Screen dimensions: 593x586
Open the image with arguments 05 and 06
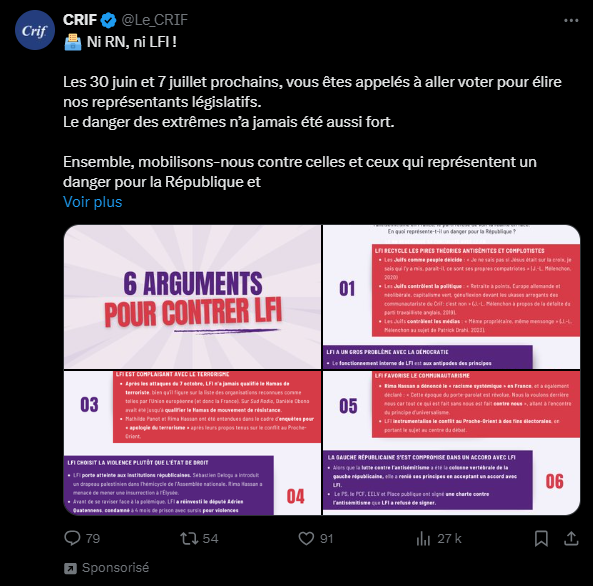pos(452,443)
